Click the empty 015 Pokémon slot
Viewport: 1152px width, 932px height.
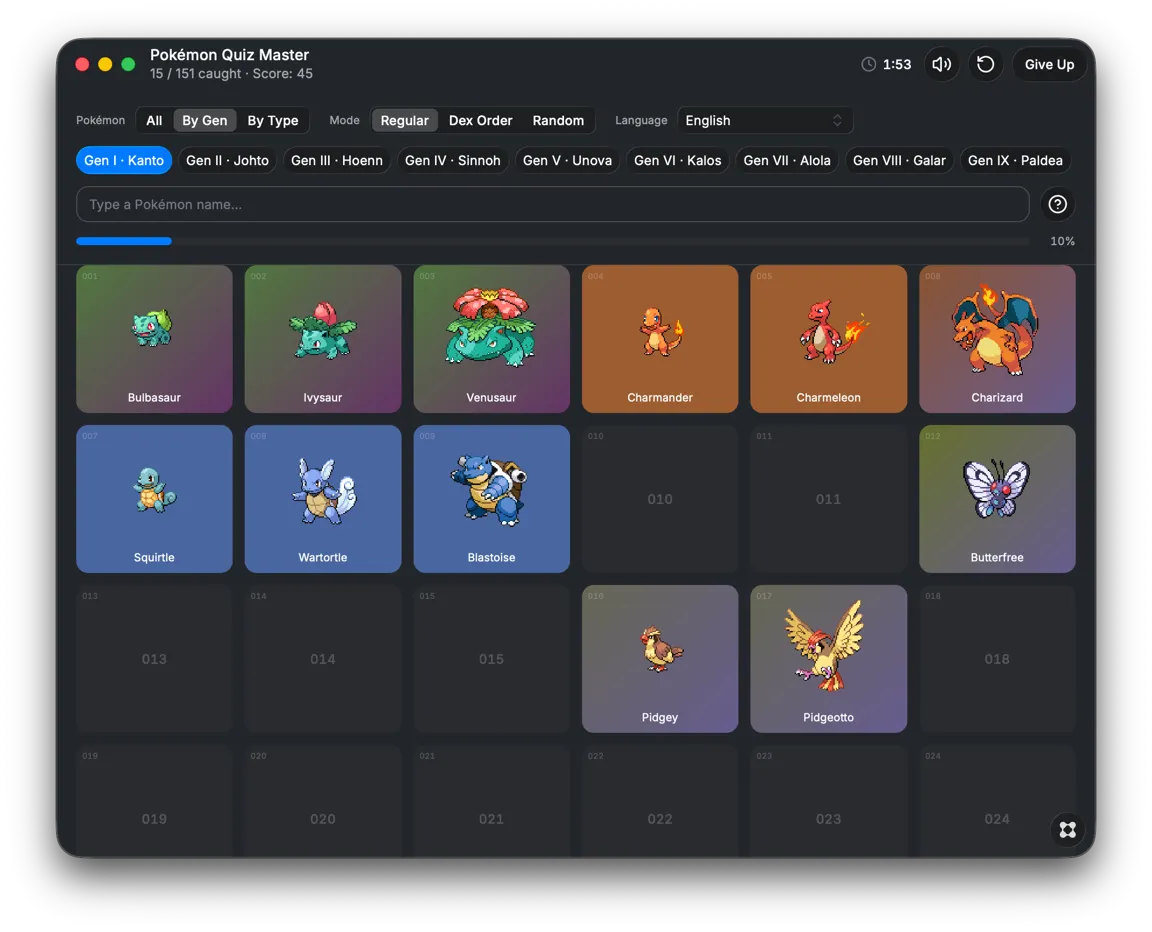(x=492, y=659)
